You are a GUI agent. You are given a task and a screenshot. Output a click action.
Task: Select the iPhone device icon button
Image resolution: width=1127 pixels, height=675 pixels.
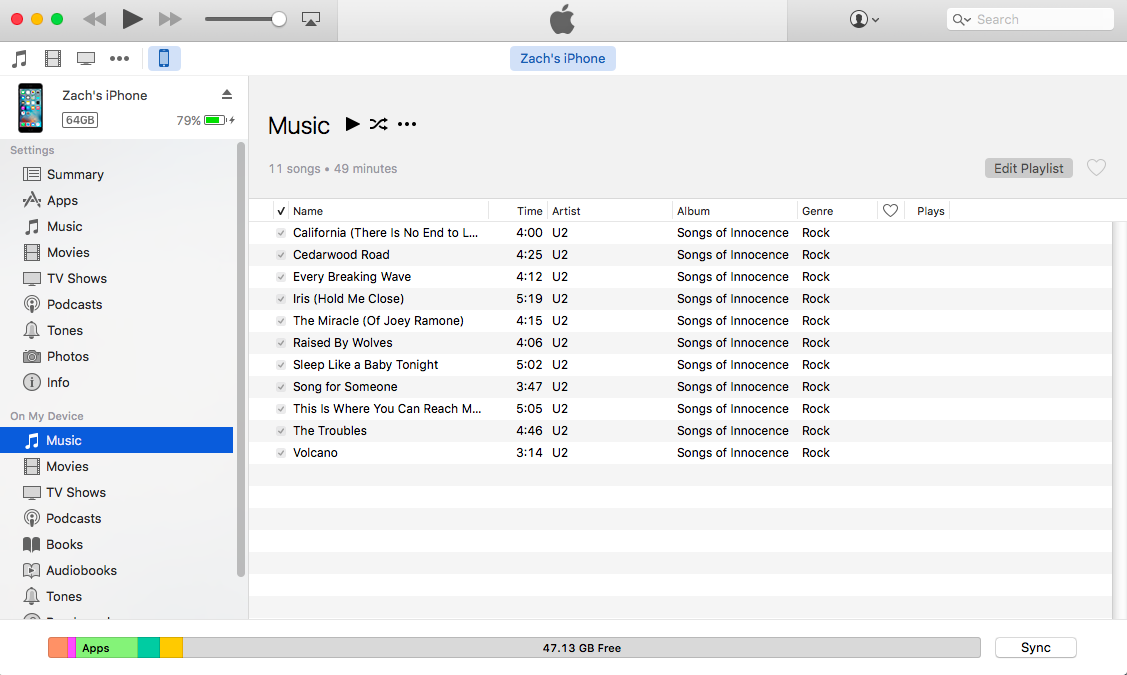(x=164, y=58)
